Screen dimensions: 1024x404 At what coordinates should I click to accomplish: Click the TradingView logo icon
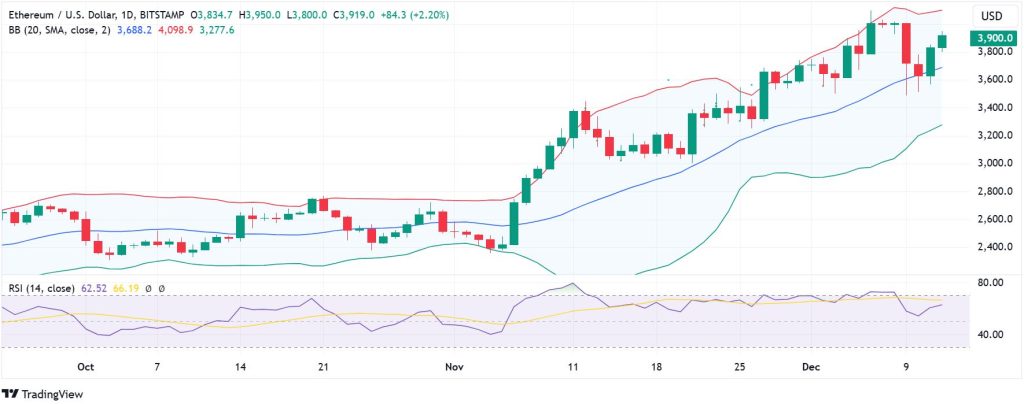(x=13, y=391)
